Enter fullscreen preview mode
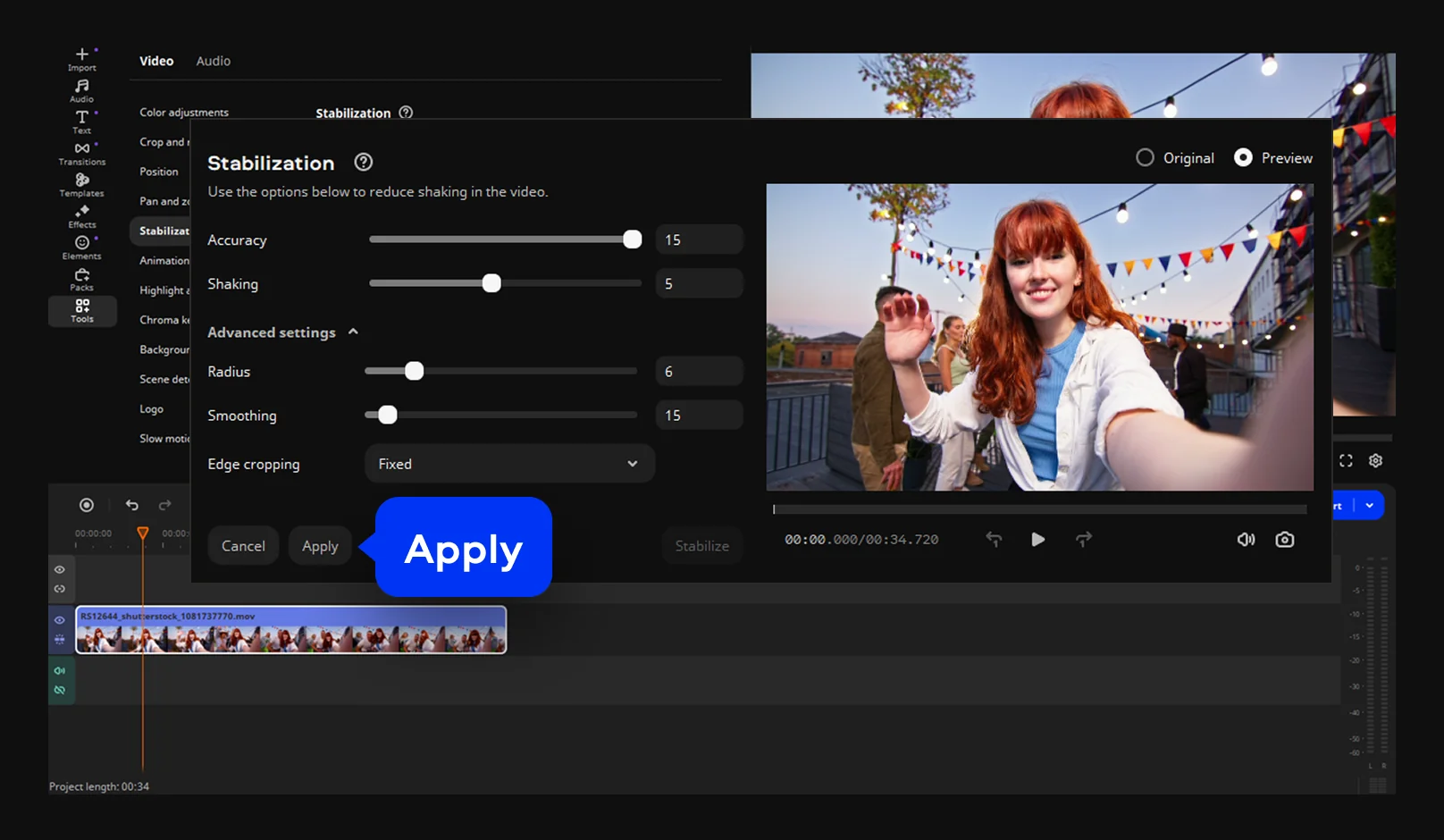The image size is (1444, 840). click(x=1346, y=460)
